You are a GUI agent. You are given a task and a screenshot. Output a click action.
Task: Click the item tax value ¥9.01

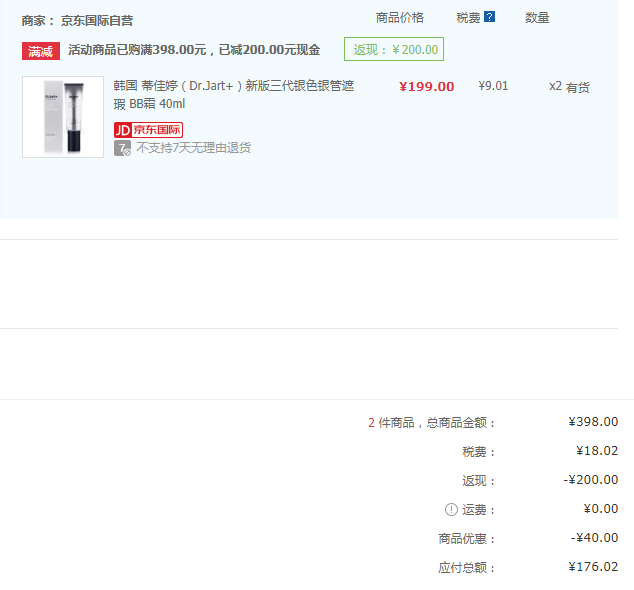click(x=493, y=86)
